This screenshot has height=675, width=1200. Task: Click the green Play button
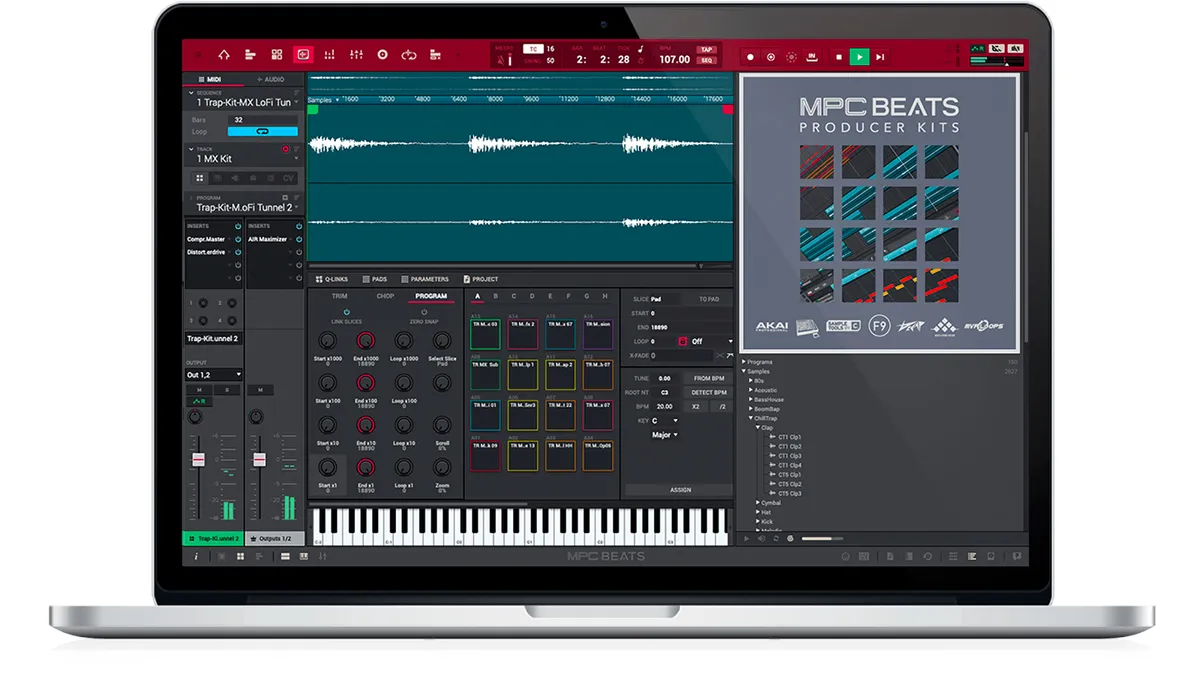[859, 57]
